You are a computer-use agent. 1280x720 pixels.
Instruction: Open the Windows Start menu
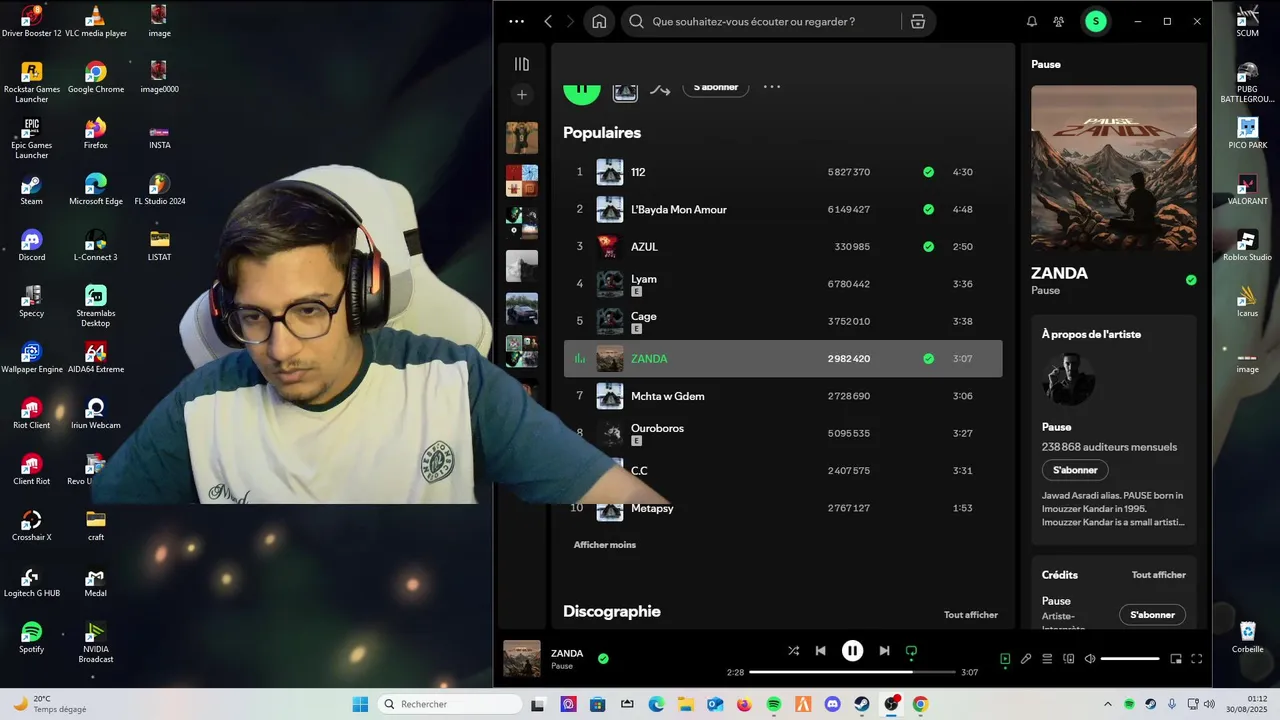[x=360, y=704]
